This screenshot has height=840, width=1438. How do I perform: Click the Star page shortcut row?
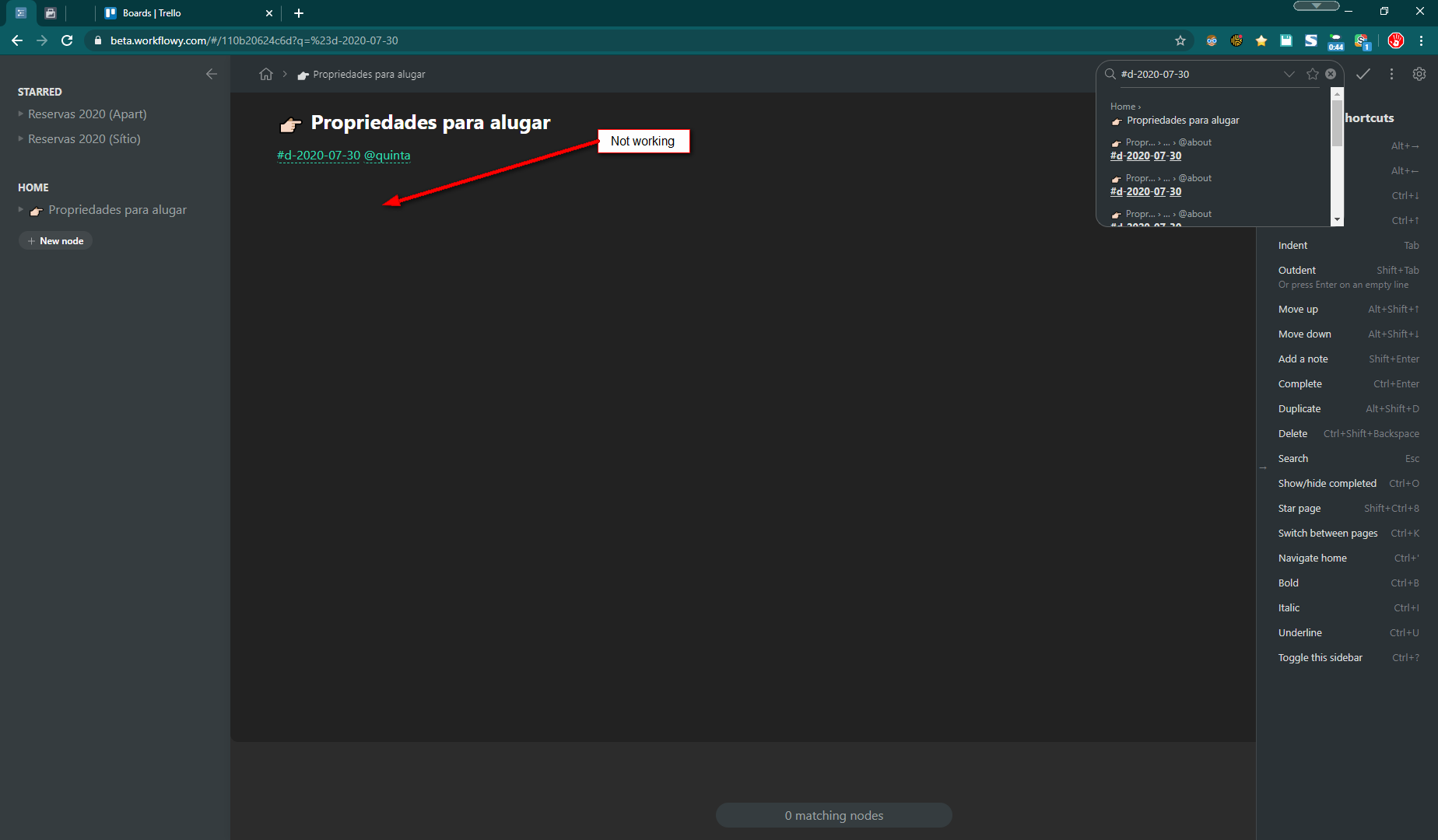coord(1349,509)
